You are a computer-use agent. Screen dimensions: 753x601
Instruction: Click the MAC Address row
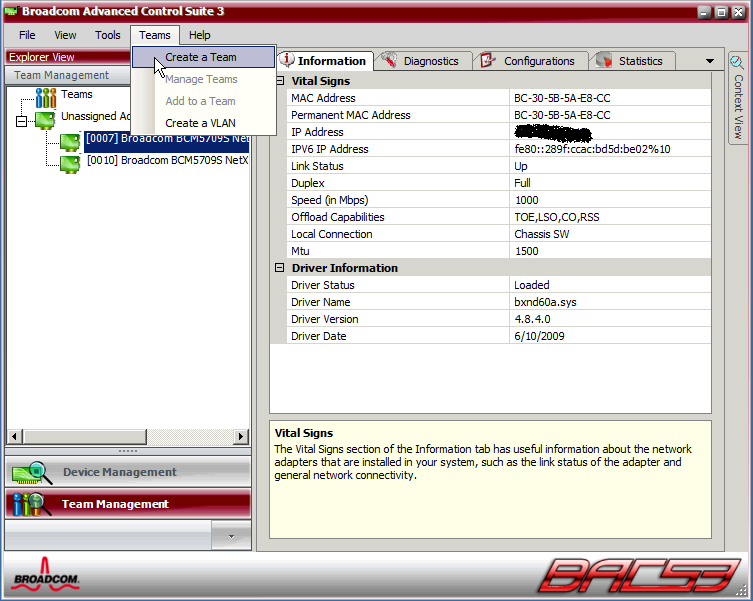coord(499,98)
